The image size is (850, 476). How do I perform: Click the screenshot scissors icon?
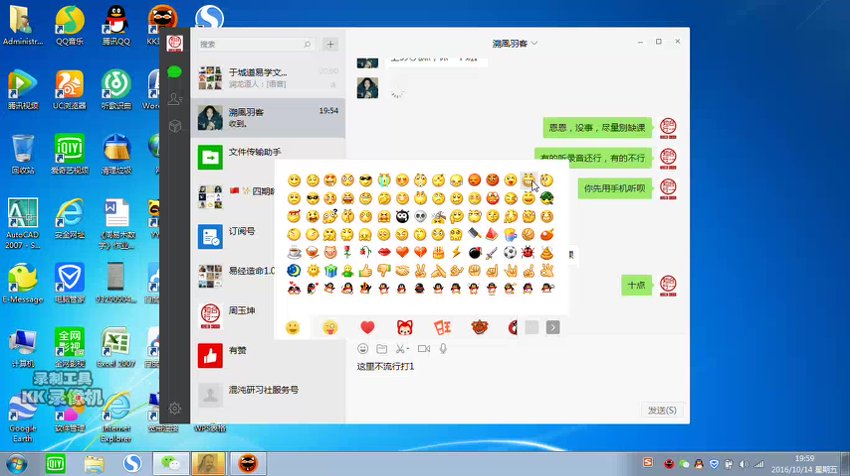point(400,349)
